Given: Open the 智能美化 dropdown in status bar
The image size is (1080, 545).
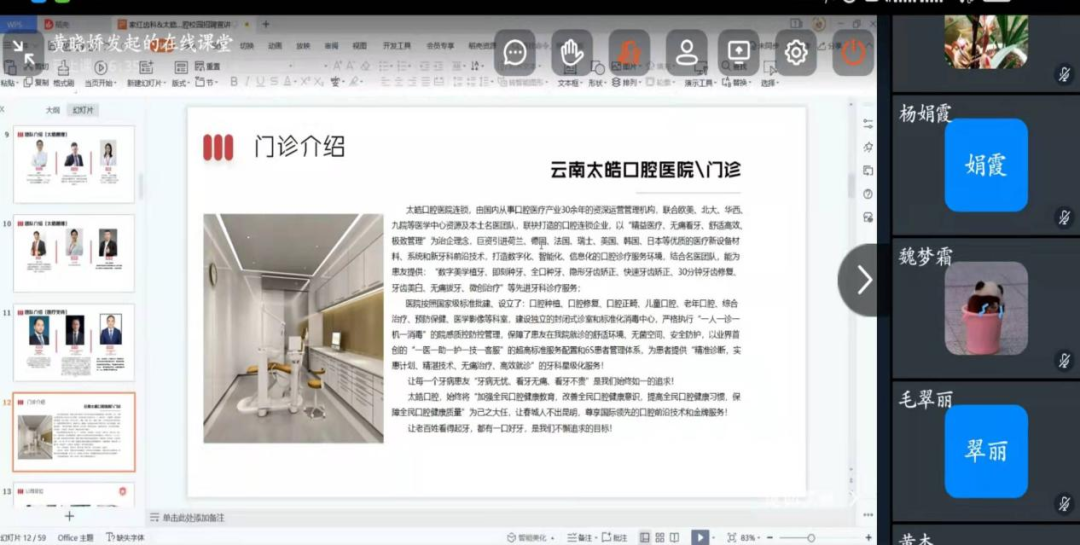Looking at the screenshot, I should click(532, 537).
